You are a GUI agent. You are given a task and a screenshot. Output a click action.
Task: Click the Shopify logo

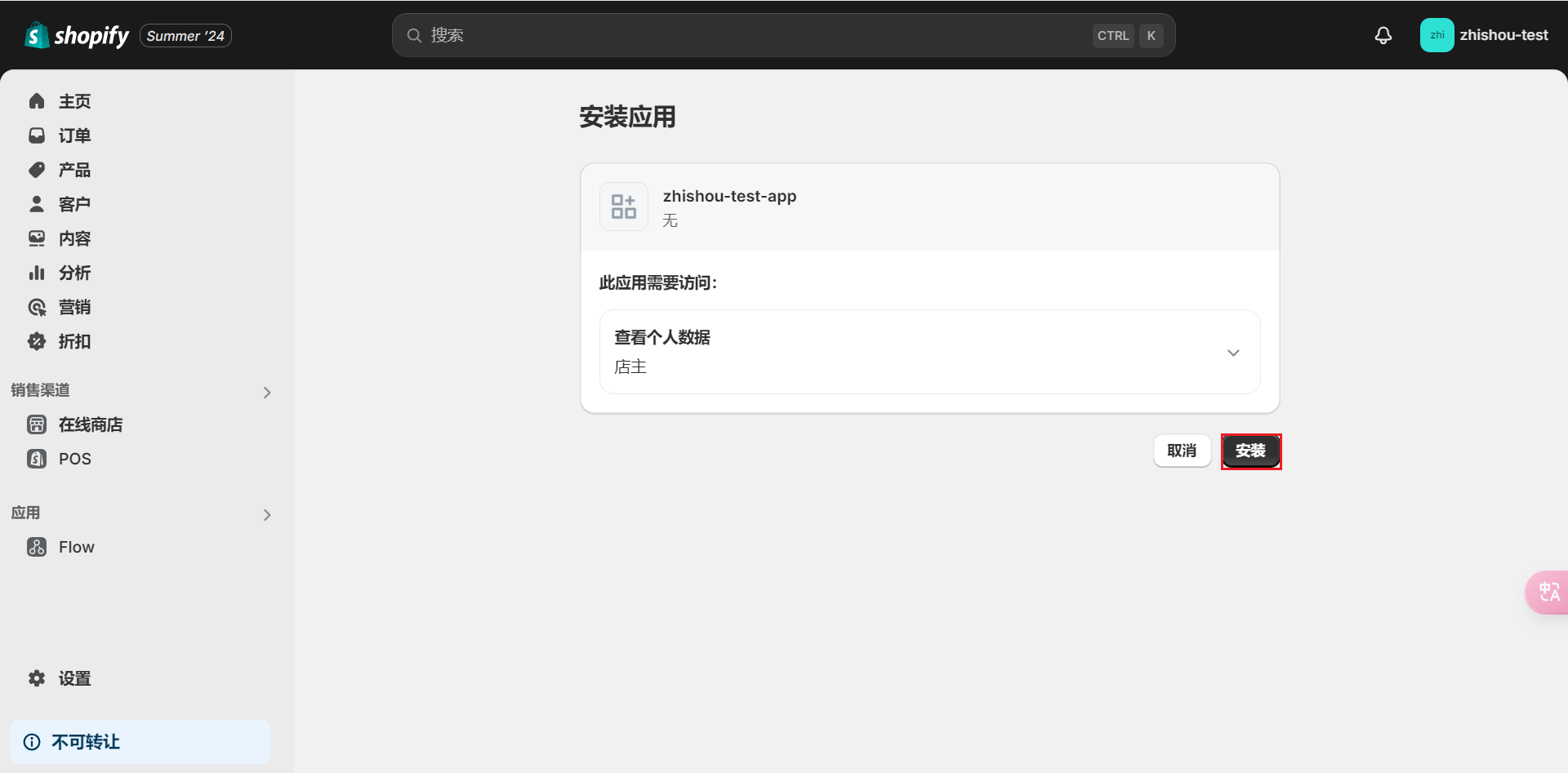[77, 35]
